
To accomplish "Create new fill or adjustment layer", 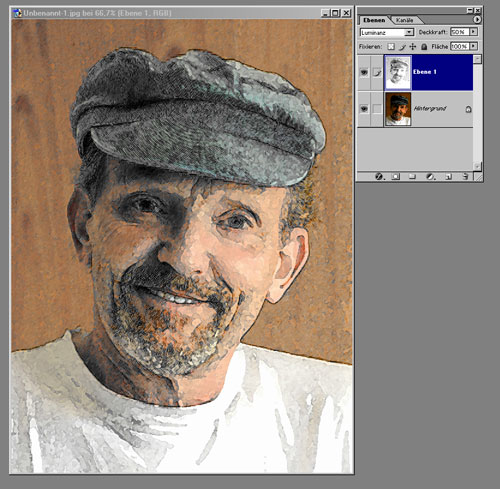I will (x=430, y=176).
